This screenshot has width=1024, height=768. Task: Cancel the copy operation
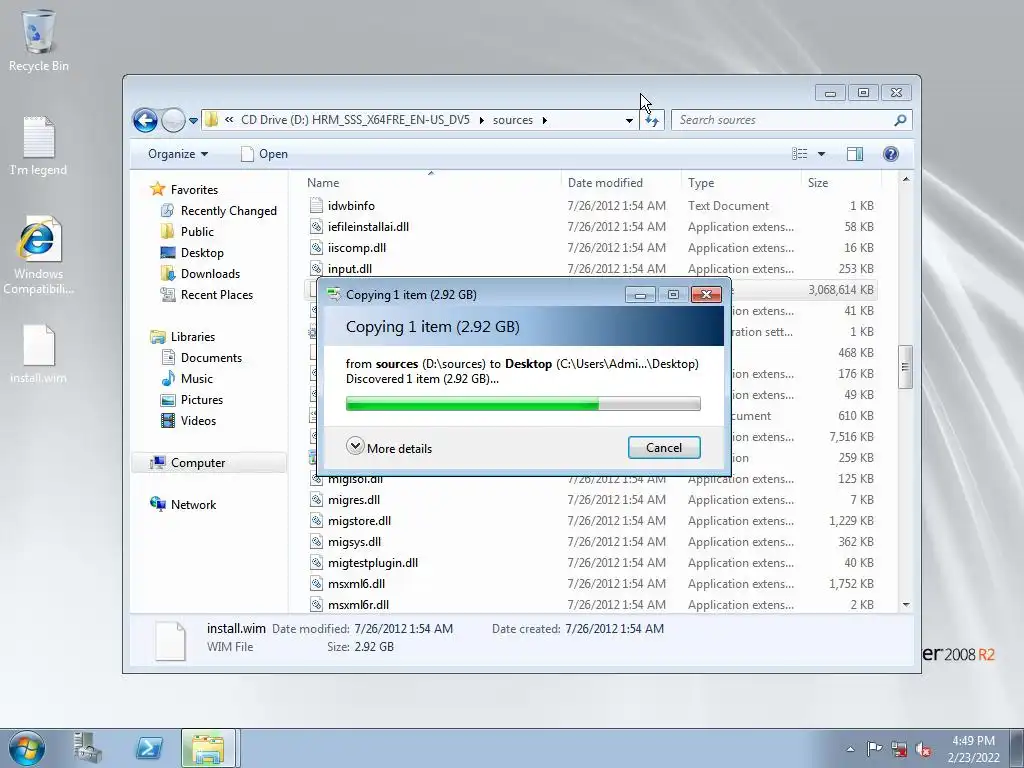click(x=664, y=448)
